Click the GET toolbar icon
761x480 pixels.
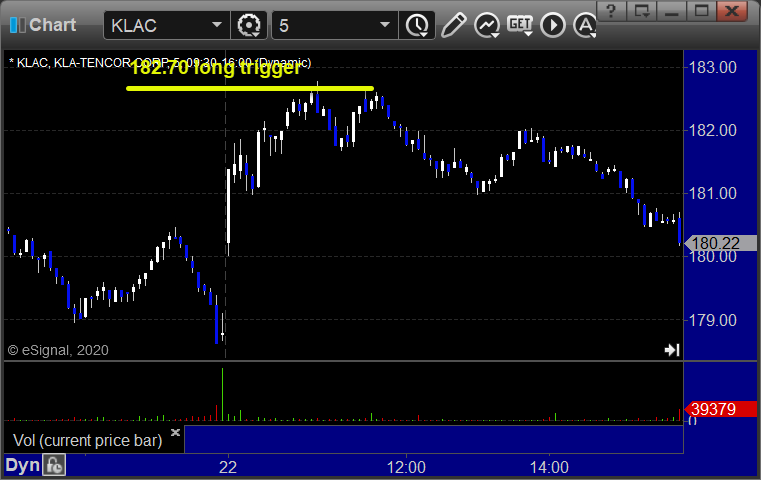(x=520, y=25)
